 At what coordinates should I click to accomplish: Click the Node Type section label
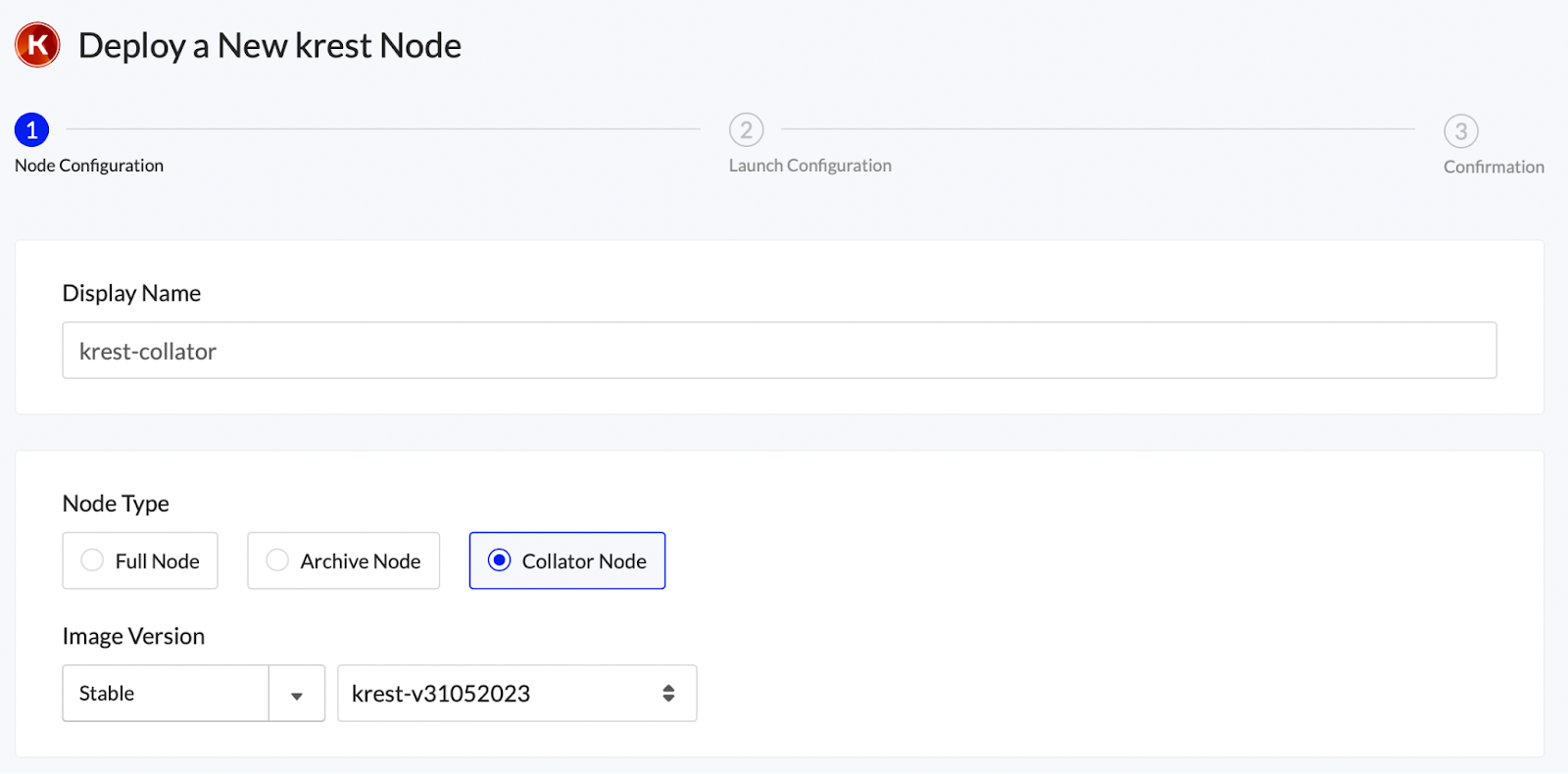[x=116, y=504]
